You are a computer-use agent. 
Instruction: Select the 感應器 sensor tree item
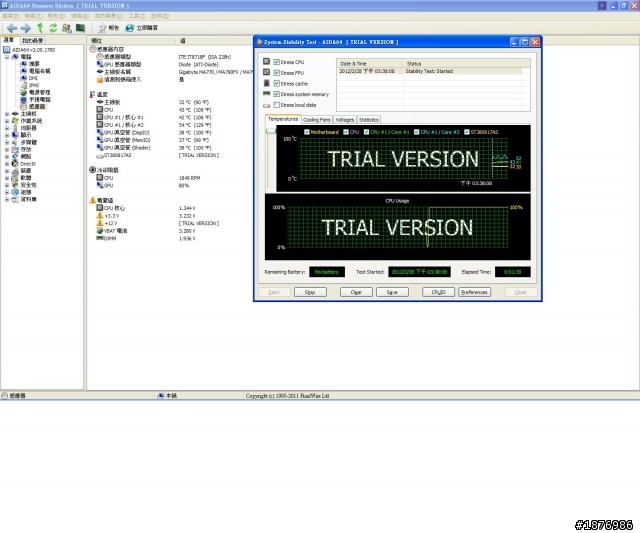tap(37, 107)
